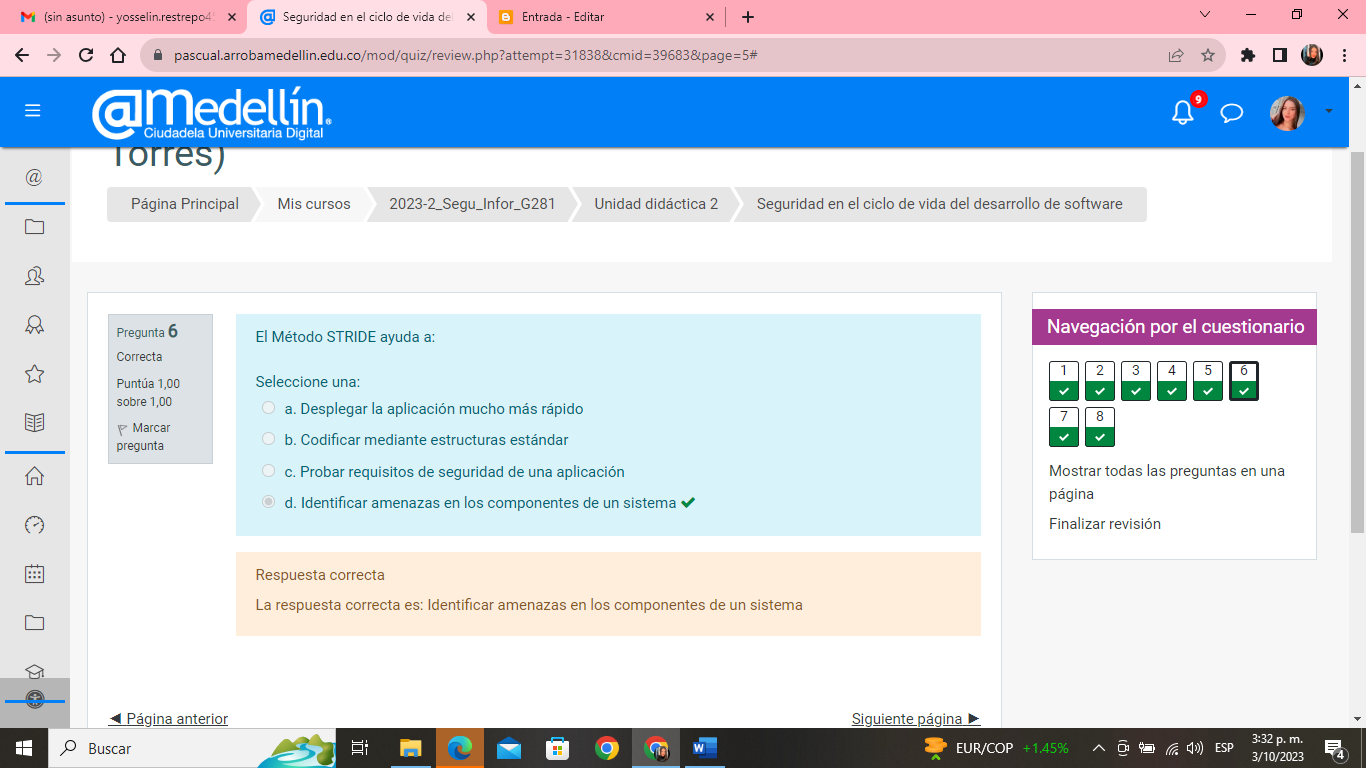Open the notifications bell
The image size is (1366, 768).
(x=1183, y=112)
